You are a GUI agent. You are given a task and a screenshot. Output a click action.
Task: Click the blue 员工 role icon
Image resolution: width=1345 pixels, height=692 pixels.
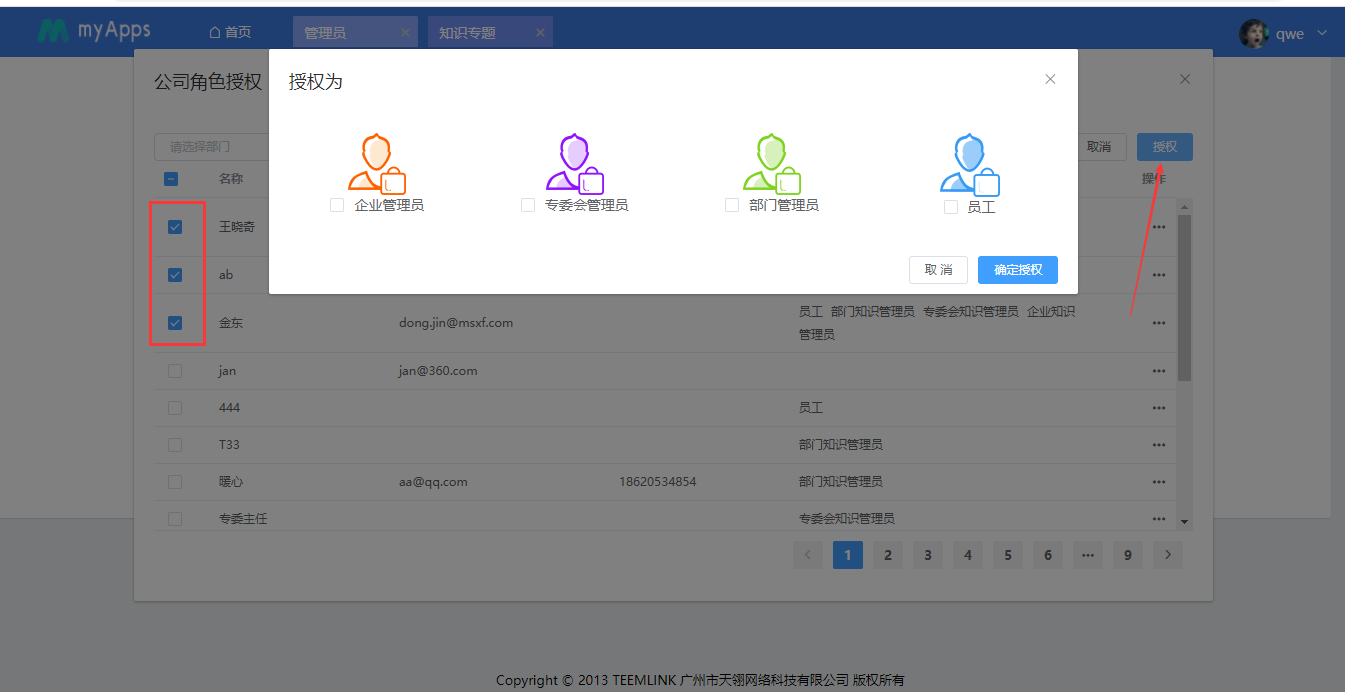[x=969, y=164]
